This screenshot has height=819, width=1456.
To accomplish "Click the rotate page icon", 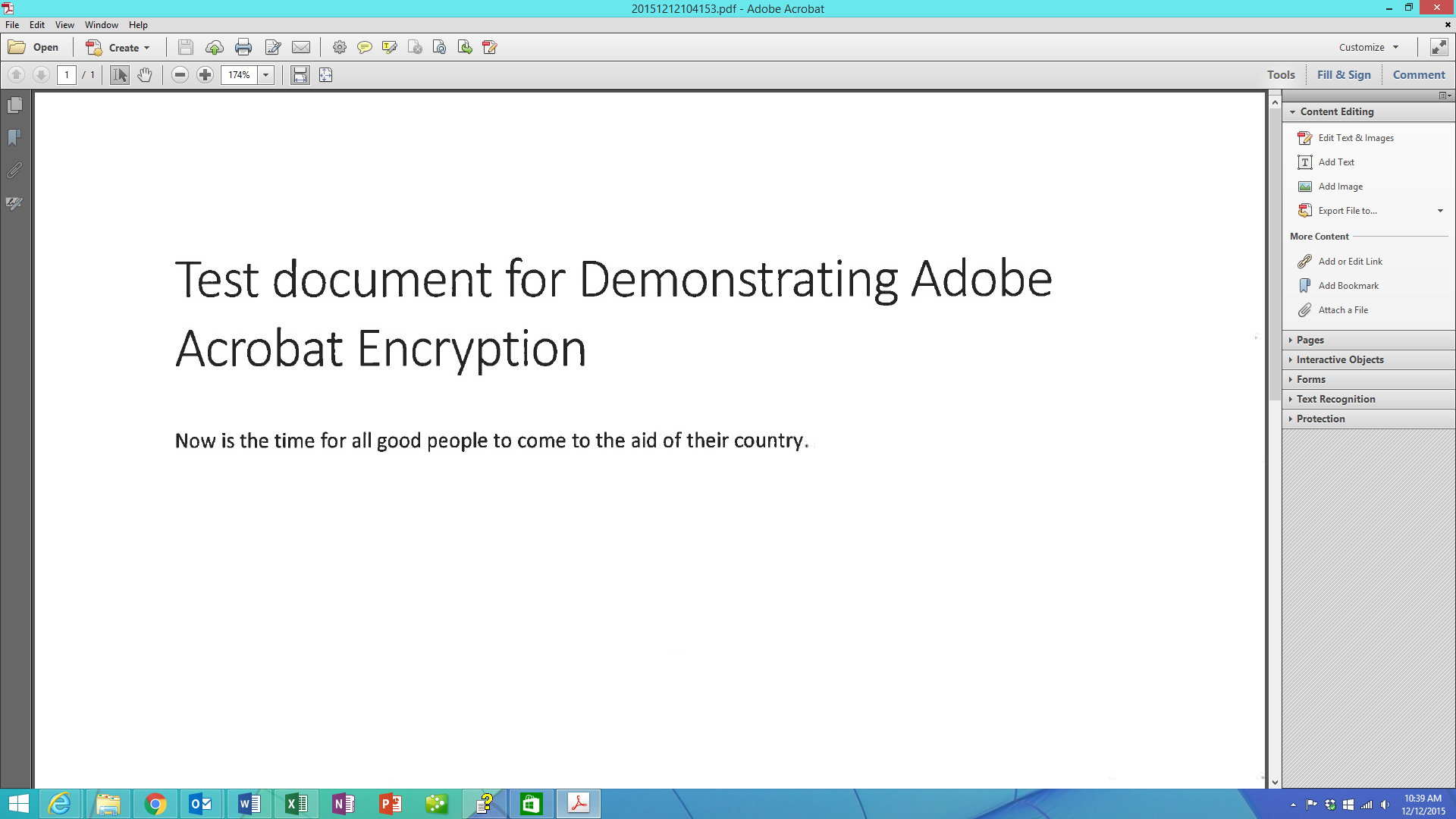I will pos(440,47).
